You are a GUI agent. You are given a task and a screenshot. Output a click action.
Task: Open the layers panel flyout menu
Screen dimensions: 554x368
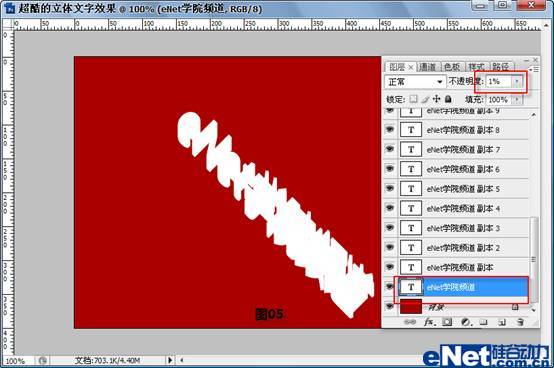(x=534, y=70)
